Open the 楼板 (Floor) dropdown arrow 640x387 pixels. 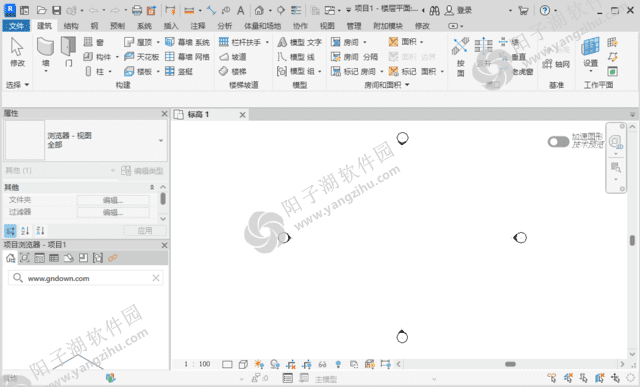tap(158, 71)
